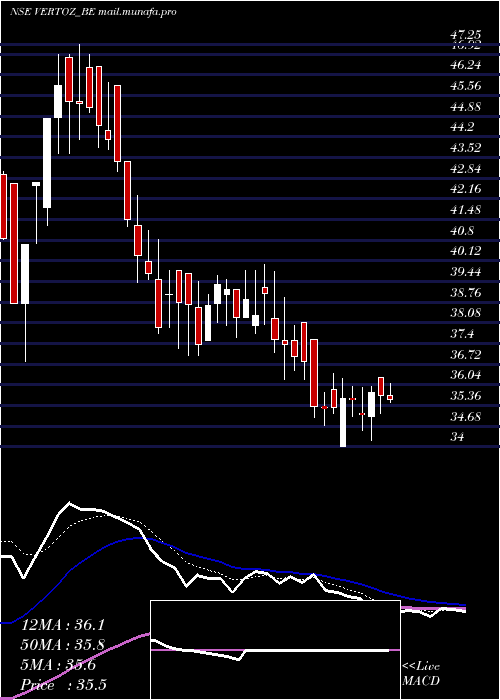Click the 36.04 price axis label
The width and height of the screenshot is (500, 700).
coord(465,375)
